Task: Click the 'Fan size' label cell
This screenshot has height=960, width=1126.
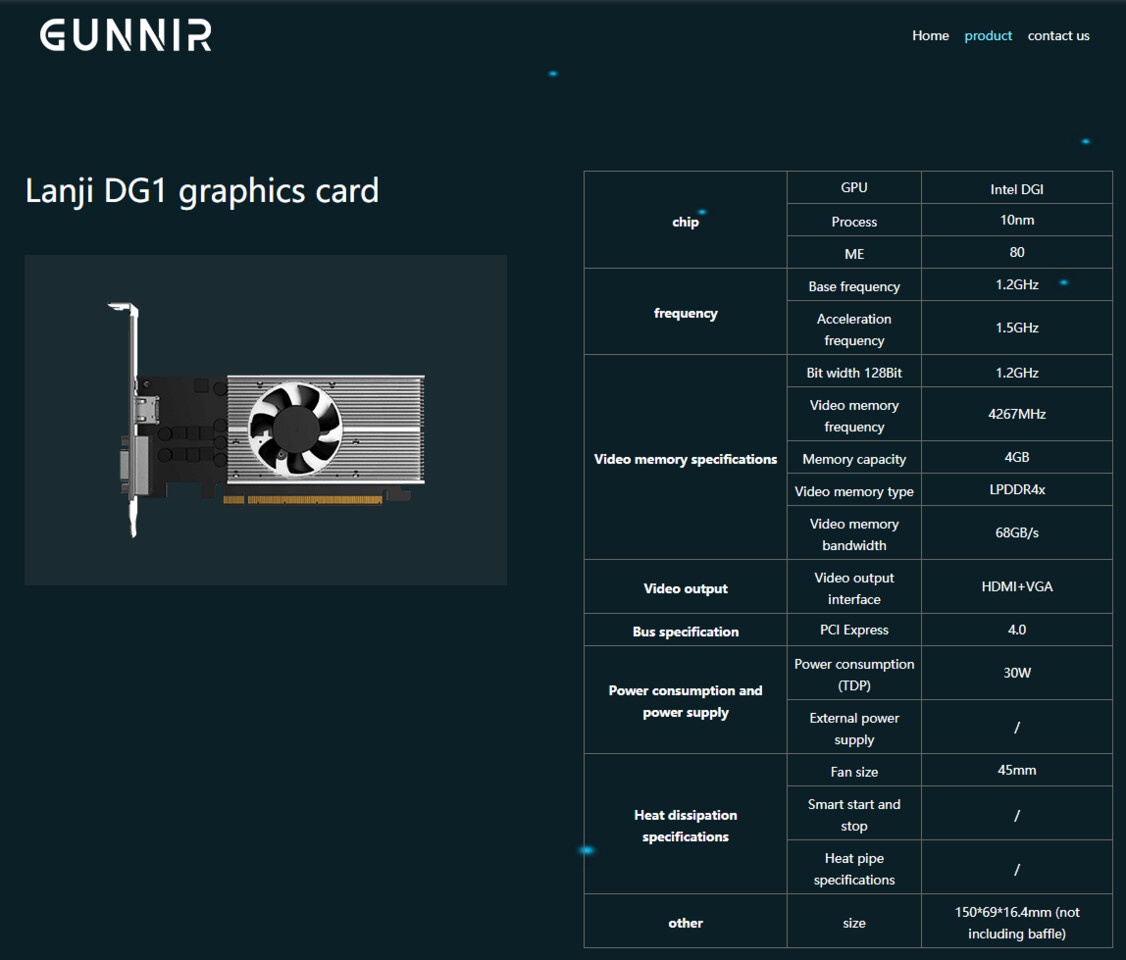Action: coord(854,770)
